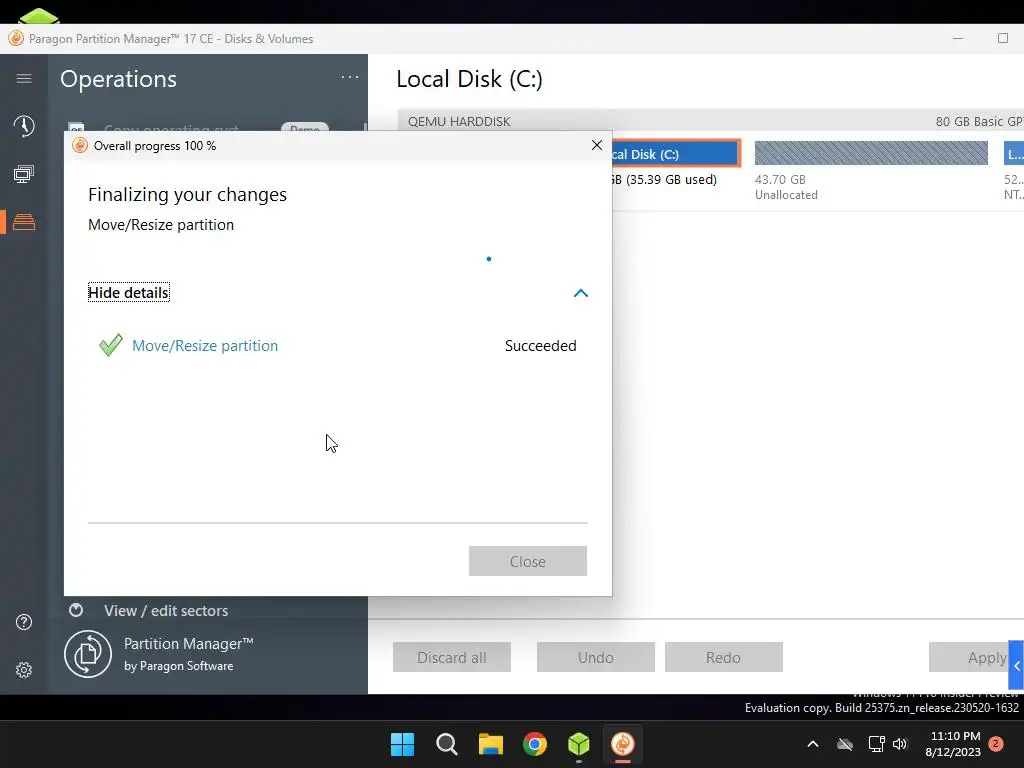Open Windows Search from the taskbar
The width and height of the screenshot is (1024, 768).
coord(447,744)
